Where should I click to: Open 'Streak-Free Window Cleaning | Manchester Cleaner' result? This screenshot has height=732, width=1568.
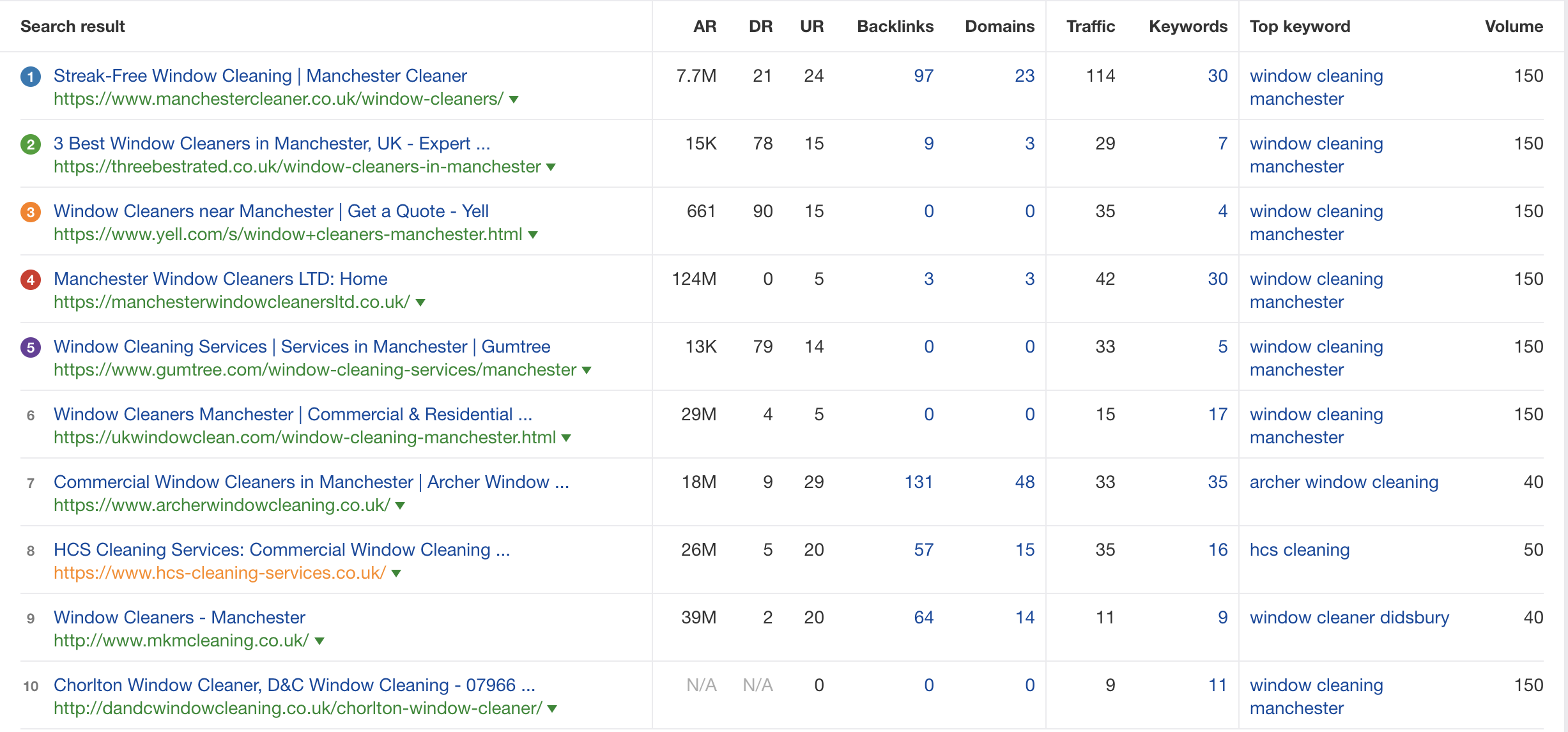pyautogui.click(x=260, y=75)
